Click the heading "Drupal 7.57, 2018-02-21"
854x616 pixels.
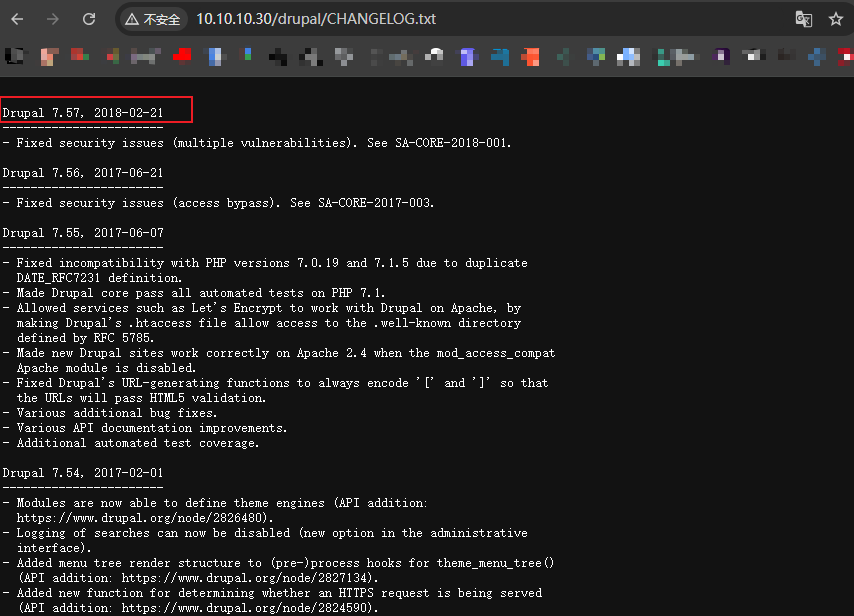pyautogui.click(x=83, y=113)
